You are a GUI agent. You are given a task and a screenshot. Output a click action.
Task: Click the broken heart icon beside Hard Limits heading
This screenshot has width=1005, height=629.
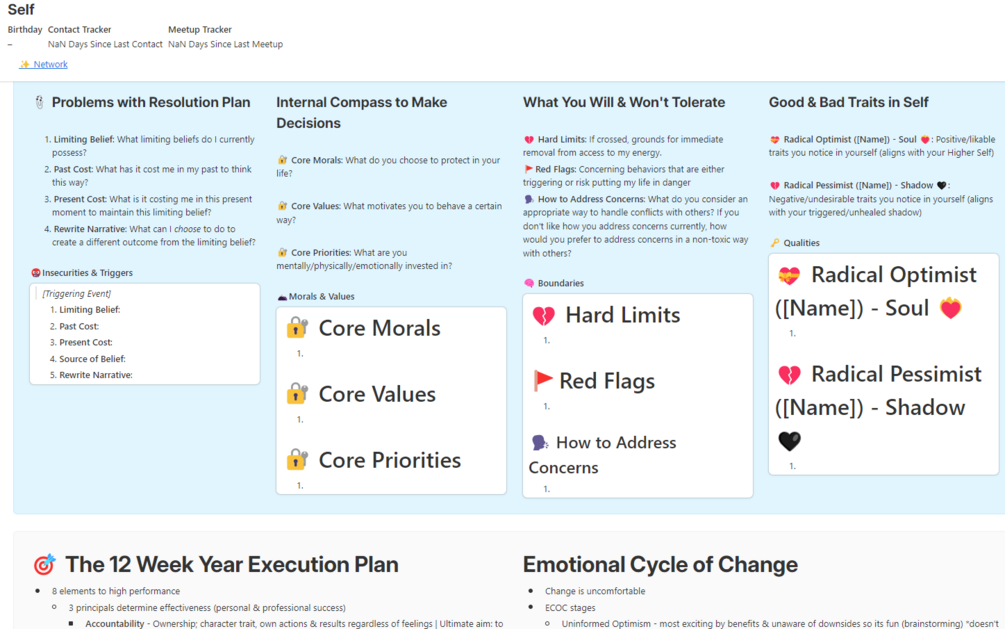pos(543,316)
